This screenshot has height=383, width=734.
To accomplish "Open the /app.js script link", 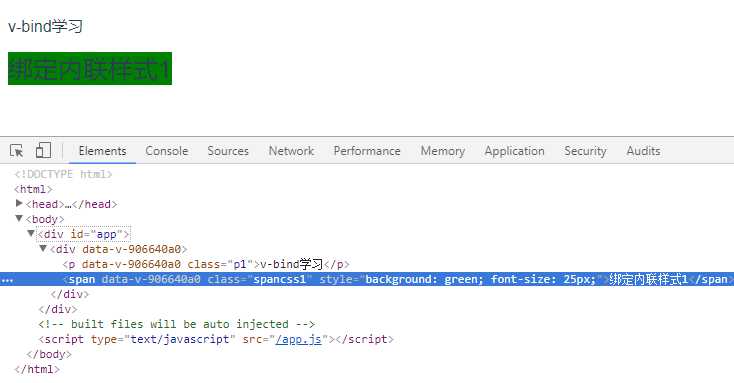I will coord(299,339).
